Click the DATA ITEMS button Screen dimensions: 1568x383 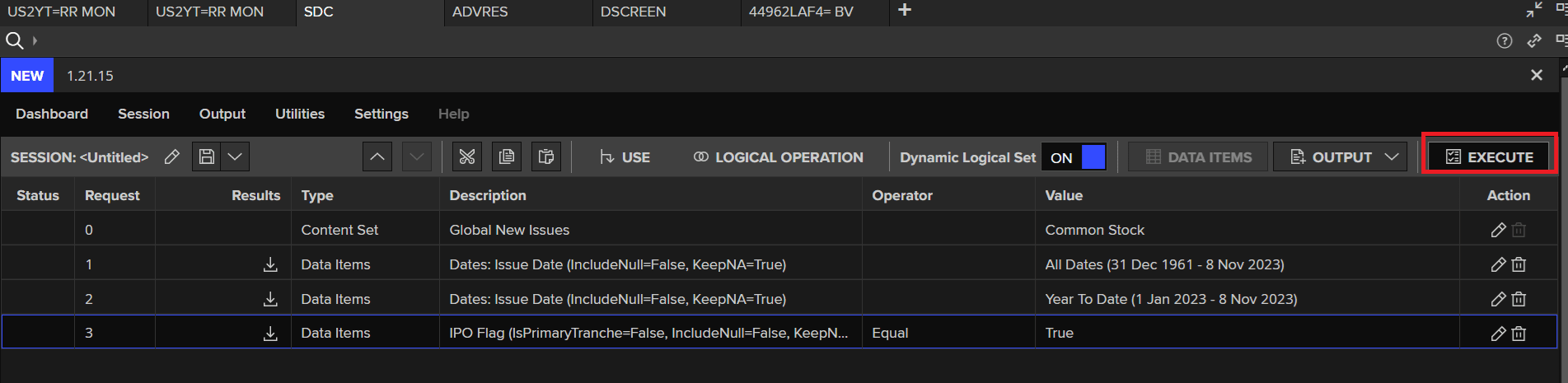tap(1199, 156)
